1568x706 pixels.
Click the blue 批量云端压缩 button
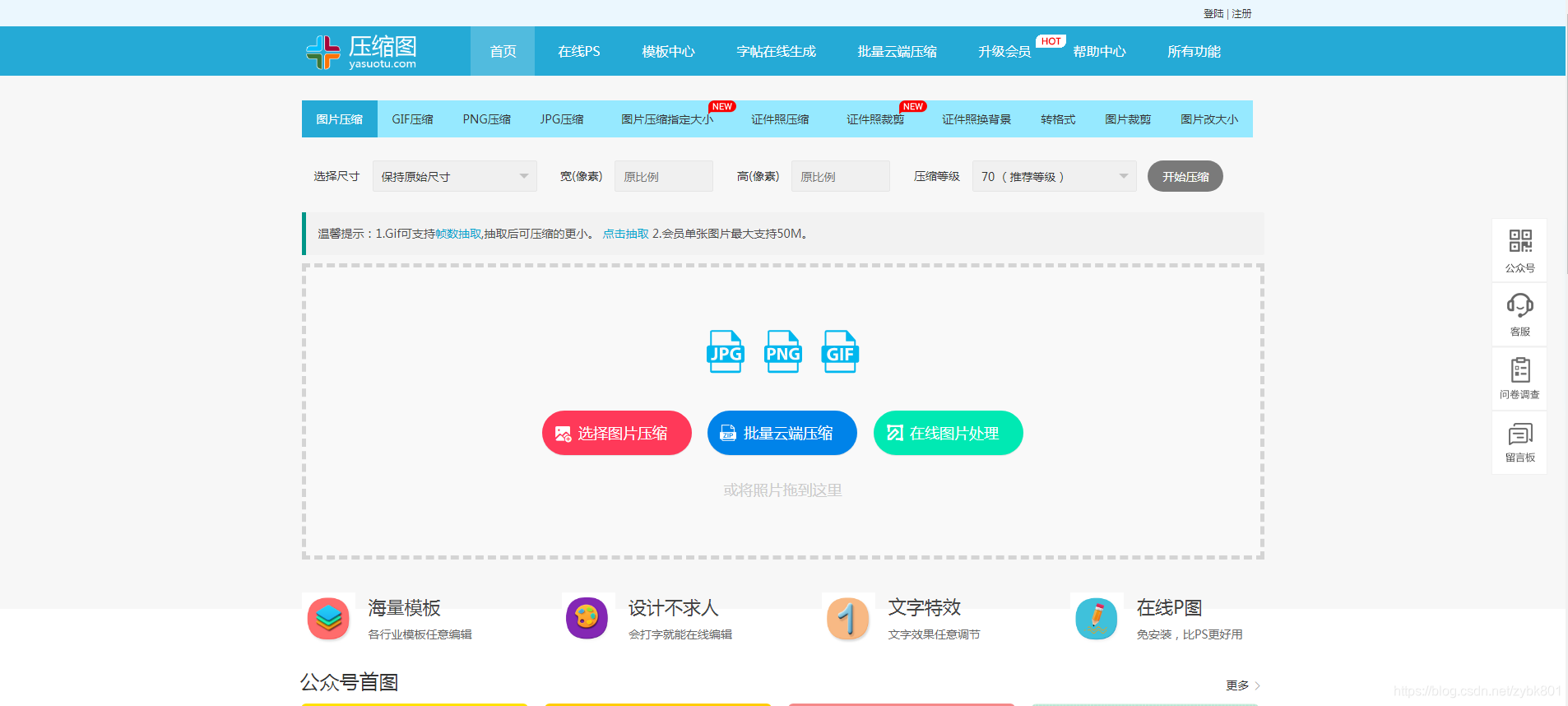pyautogui.click(x=782, y=433)
